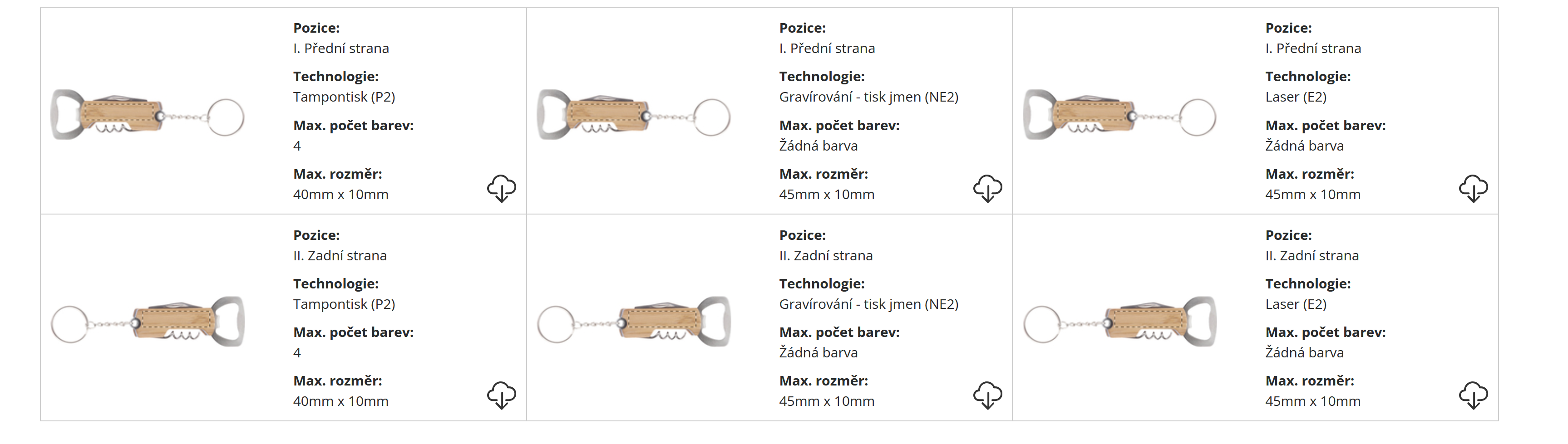Click "Žádná barva" in front side Laser card
This screenshot has height=444, width=1568.
click(1304, 146)
